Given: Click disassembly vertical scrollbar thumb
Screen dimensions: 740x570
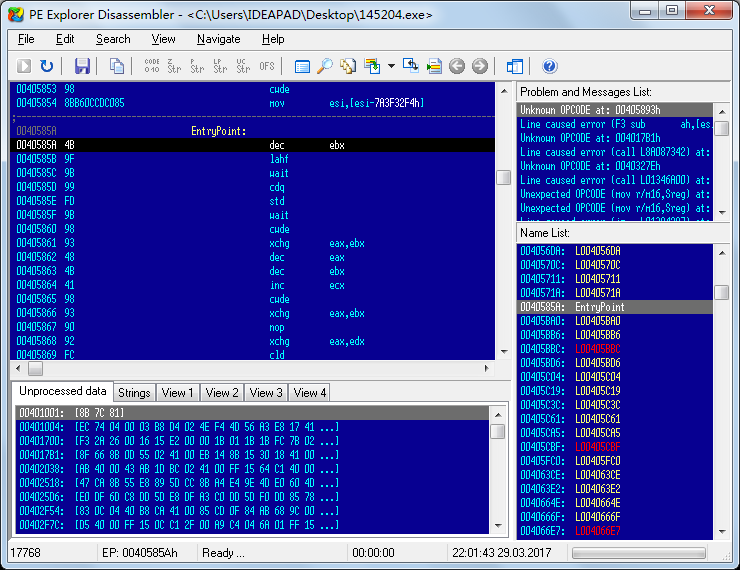Looking at the screenshot, I should [504, 177].
